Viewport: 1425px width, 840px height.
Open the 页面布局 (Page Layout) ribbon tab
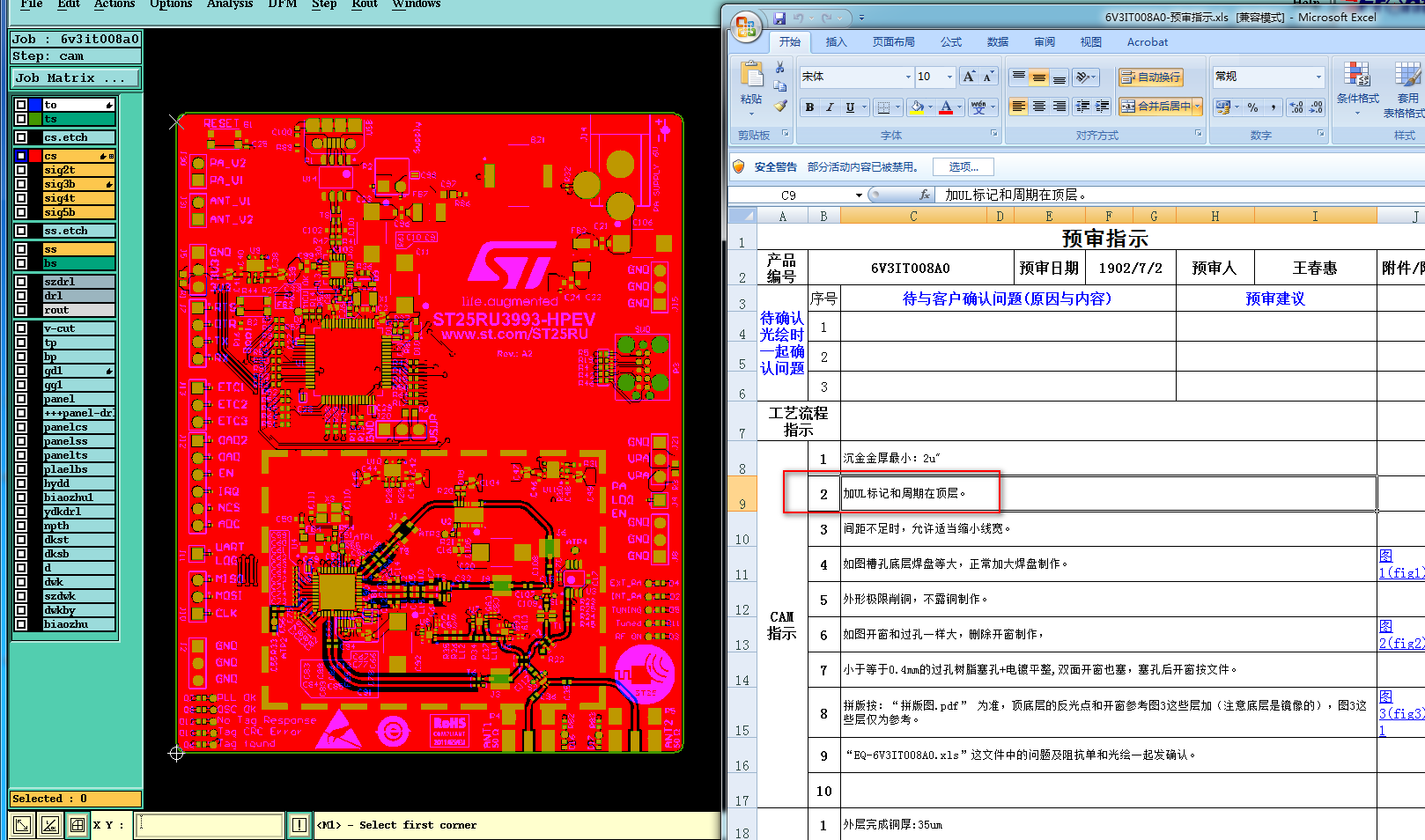893,42
